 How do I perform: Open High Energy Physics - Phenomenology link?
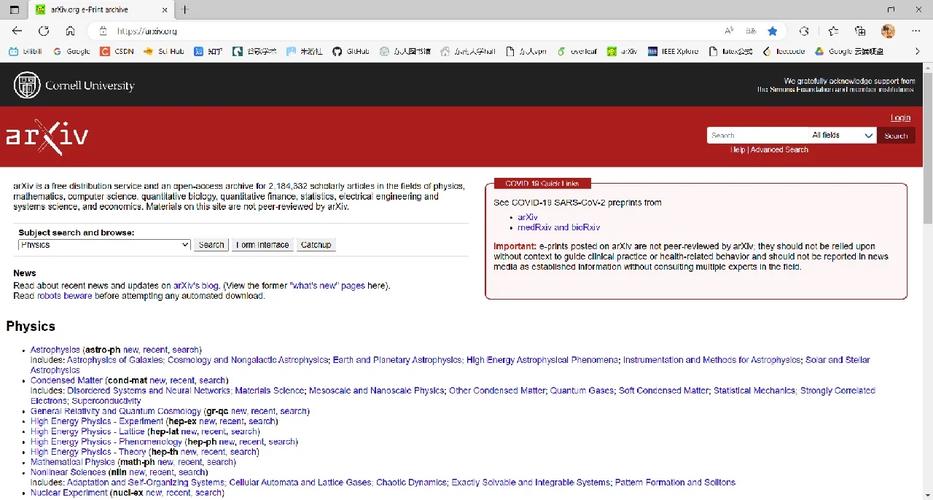(x=106, y=442)
